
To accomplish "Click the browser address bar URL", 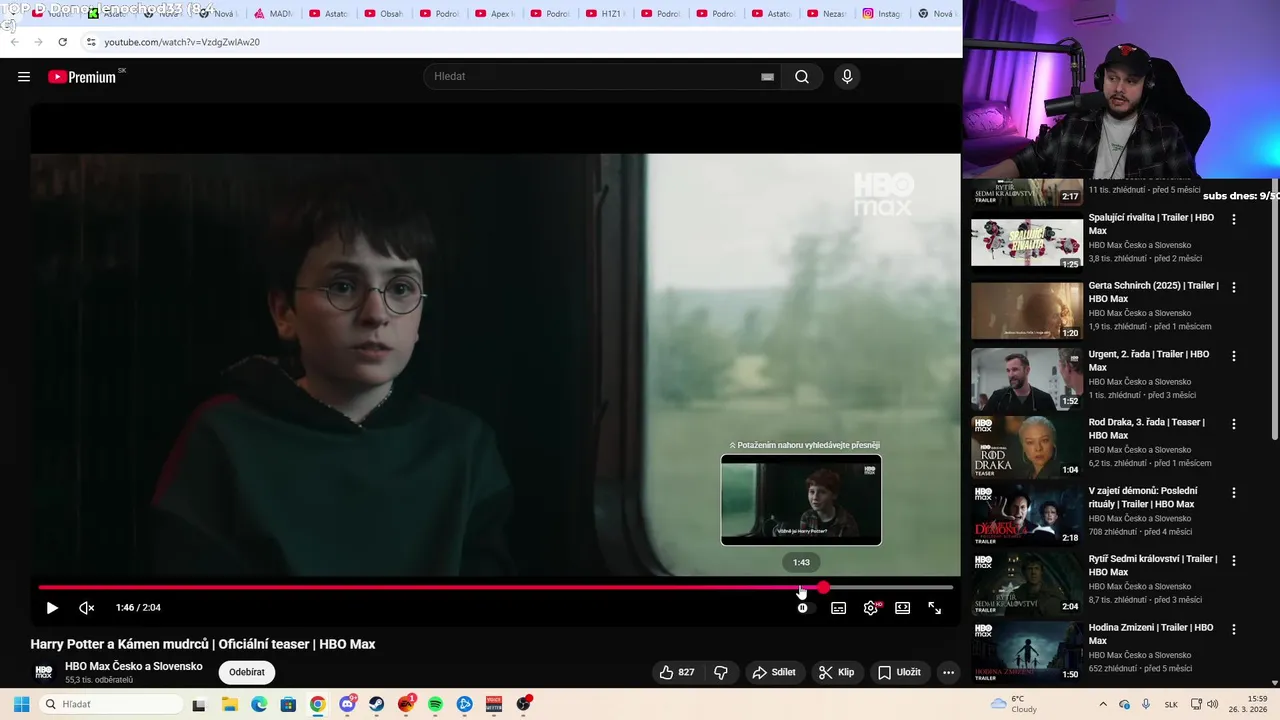I will (x=182, y=42).
